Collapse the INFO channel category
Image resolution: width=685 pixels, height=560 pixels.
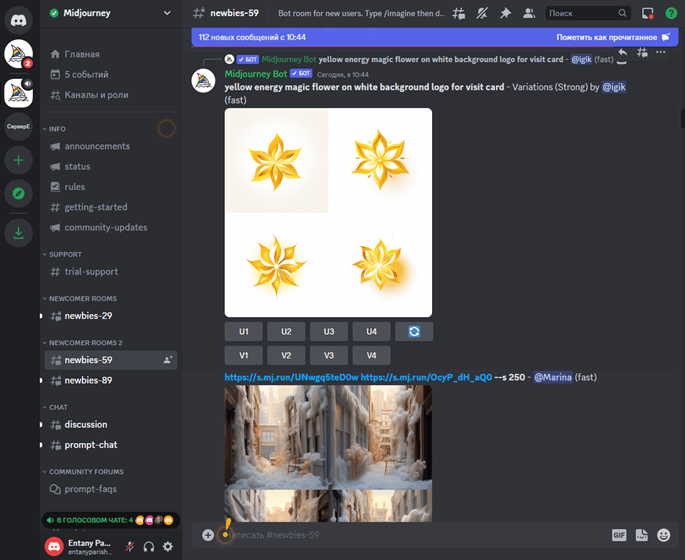pos(54,129)
